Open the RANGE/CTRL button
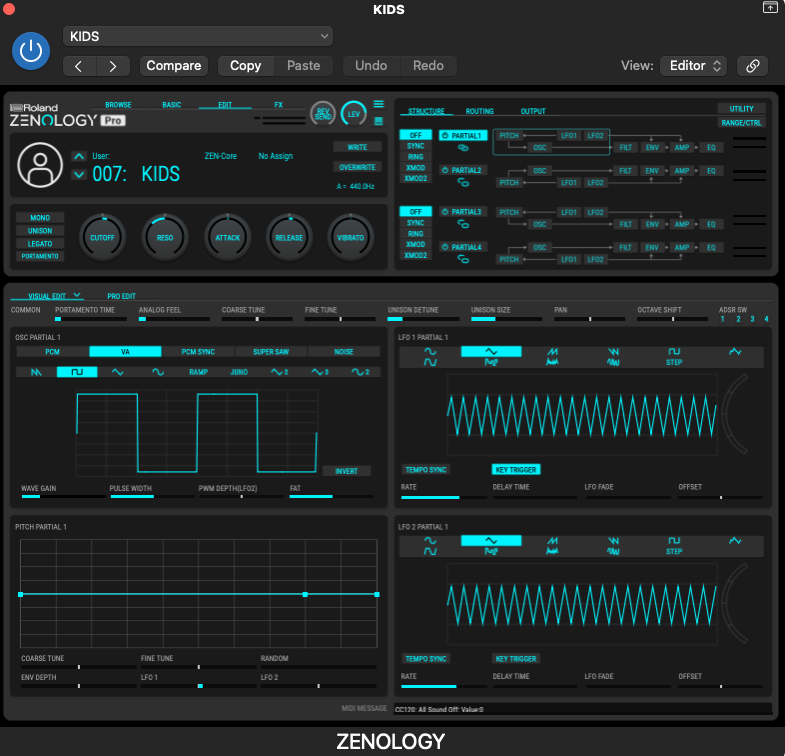This screenshot has height=756, width=785. click(x=741, y=123)
